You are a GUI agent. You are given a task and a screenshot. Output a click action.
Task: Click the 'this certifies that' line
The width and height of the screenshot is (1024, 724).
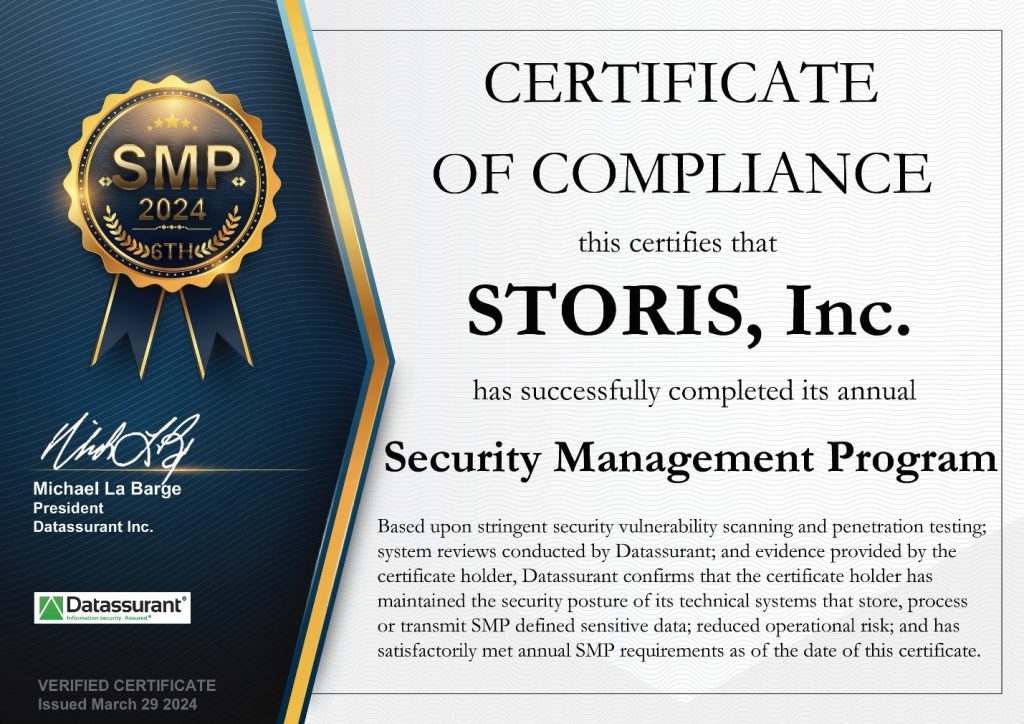(677, 244)
